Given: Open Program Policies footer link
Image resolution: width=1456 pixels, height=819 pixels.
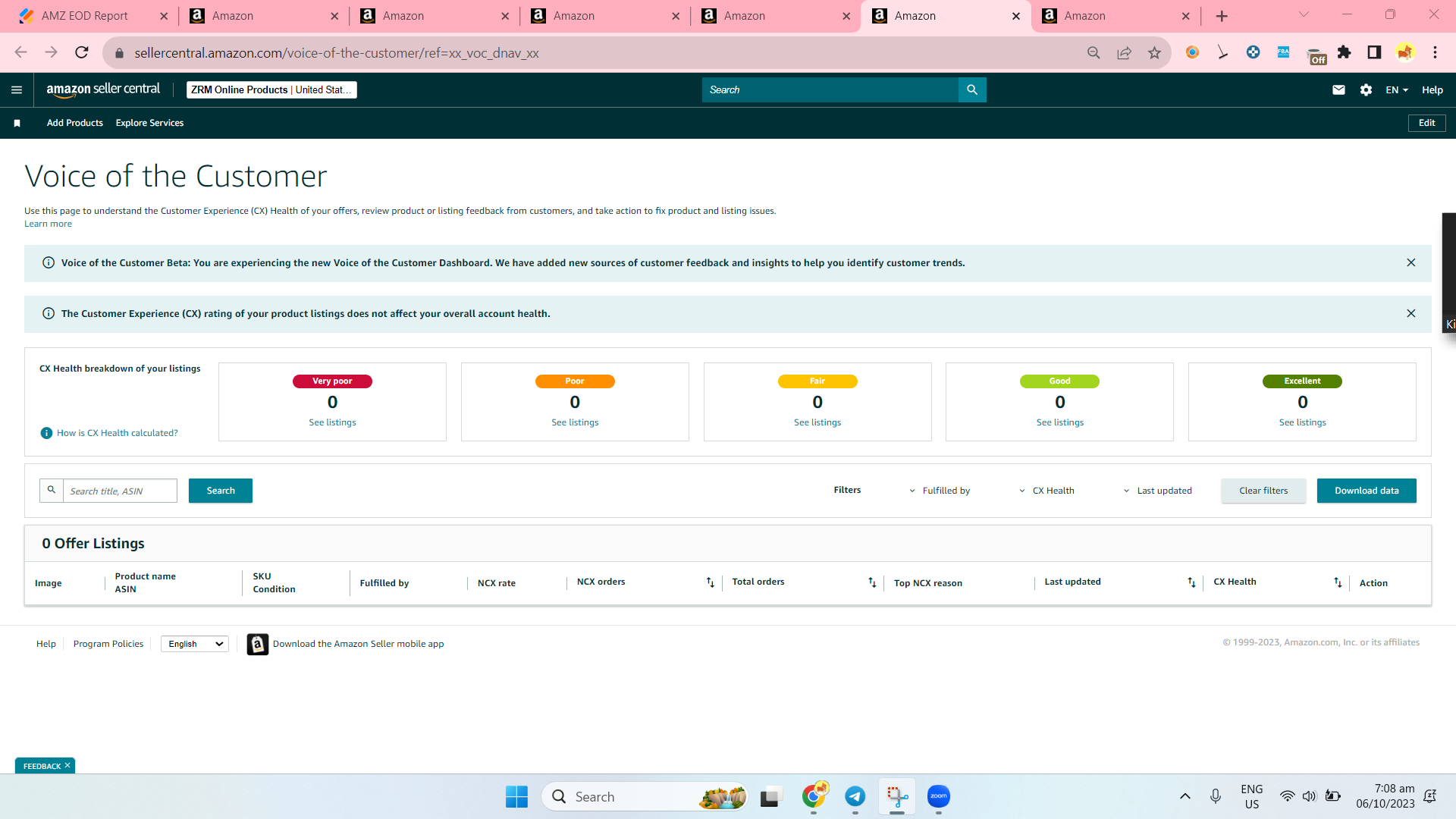Looking at the screenshot, I should (108, 644).
